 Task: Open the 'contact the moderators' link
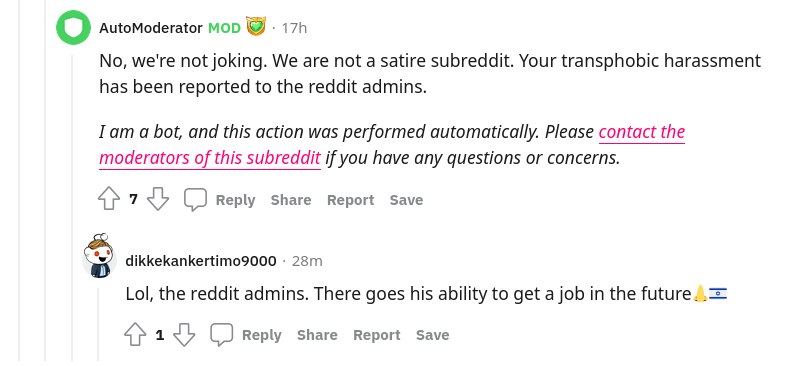pyautogui.click(x=392, y=145)
